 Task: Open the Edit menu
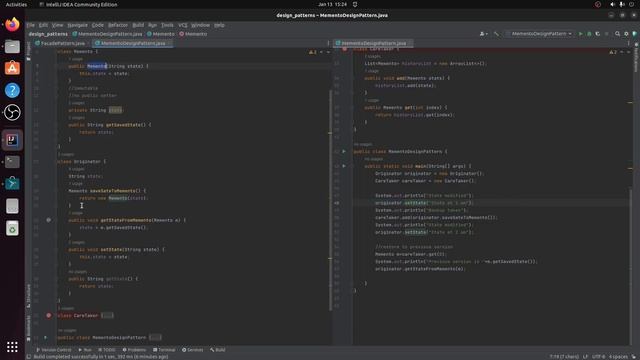(43, 25)
